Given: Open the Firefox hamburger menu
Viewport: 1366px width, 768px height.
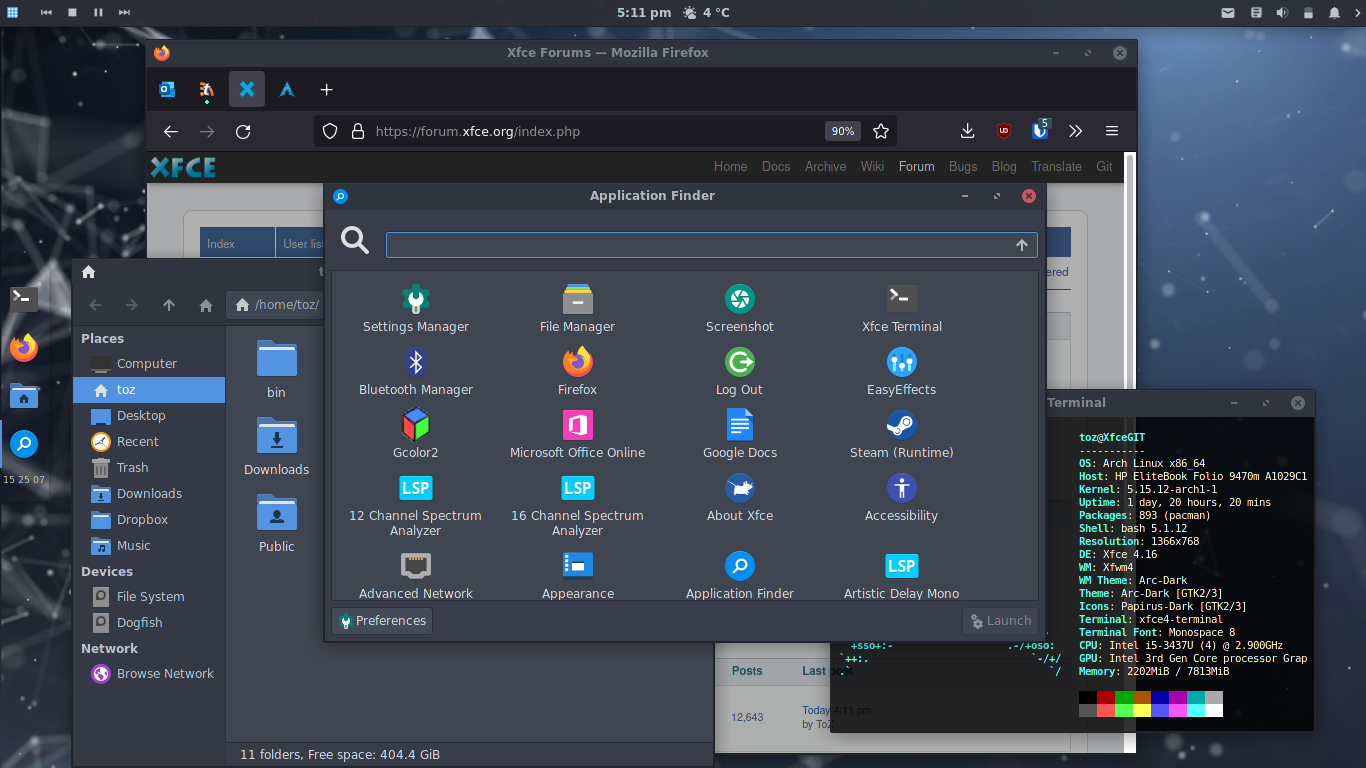Looking at the screenshot, I should point(1111,131).
